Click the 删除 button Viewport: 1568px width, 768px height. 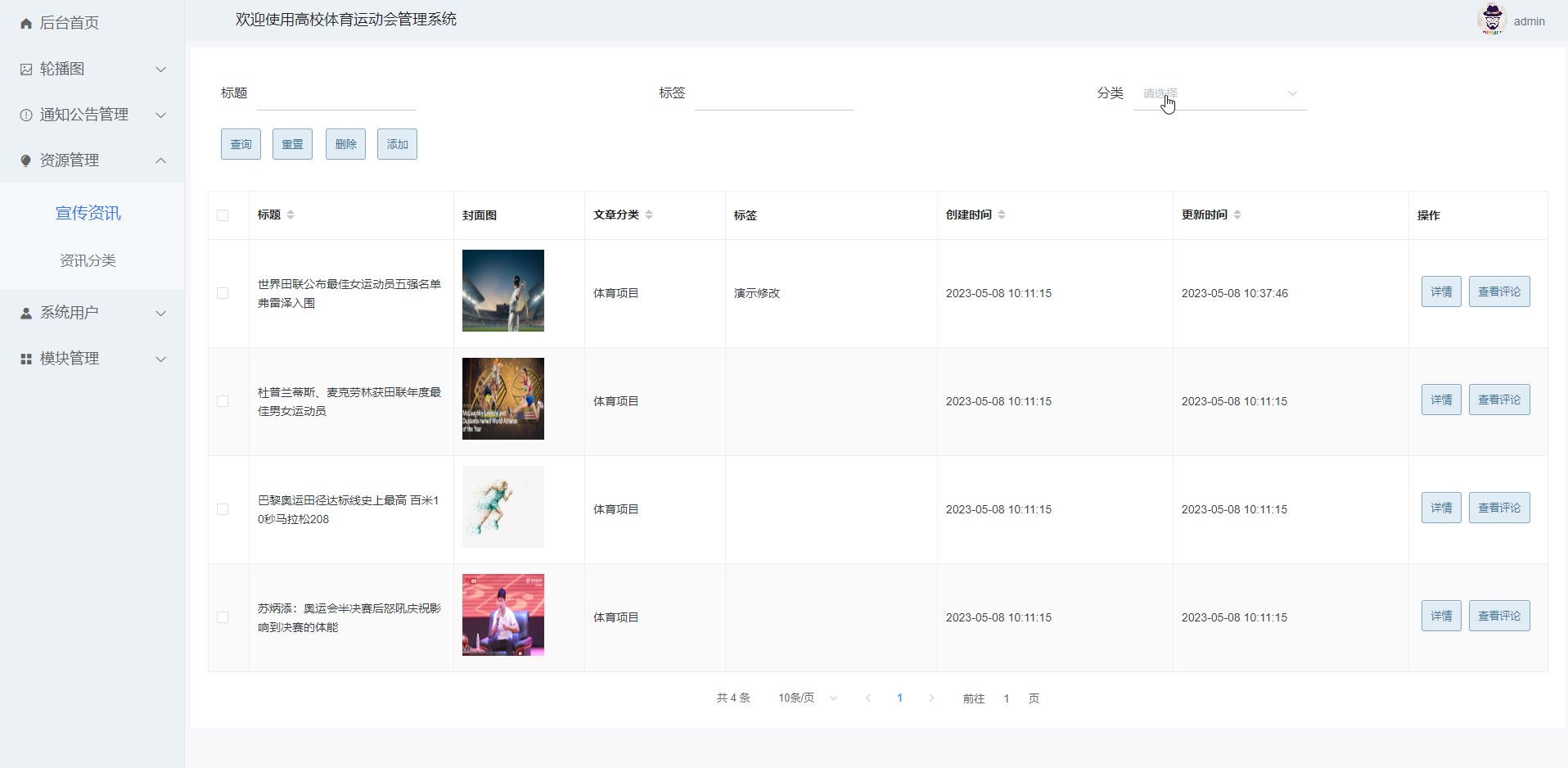point(345,144)
